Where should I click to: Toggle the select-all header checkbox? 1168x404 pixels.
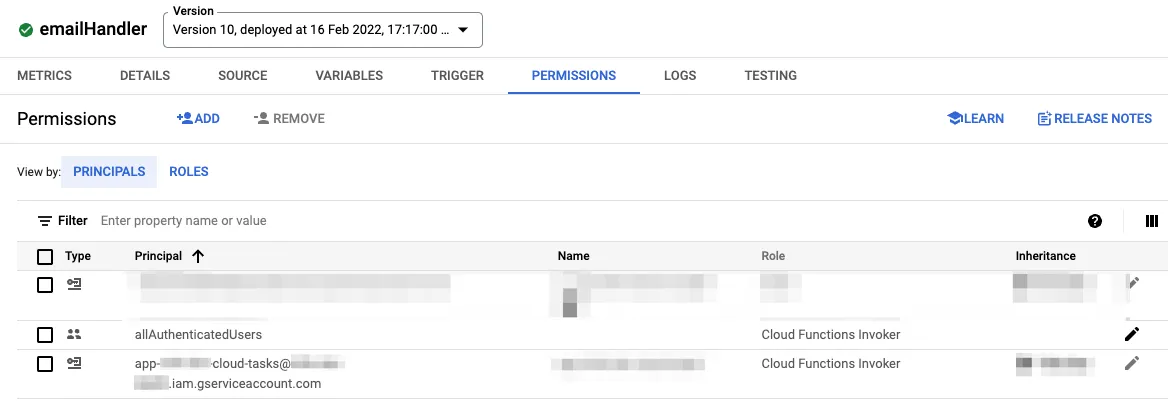pos(45,256)
